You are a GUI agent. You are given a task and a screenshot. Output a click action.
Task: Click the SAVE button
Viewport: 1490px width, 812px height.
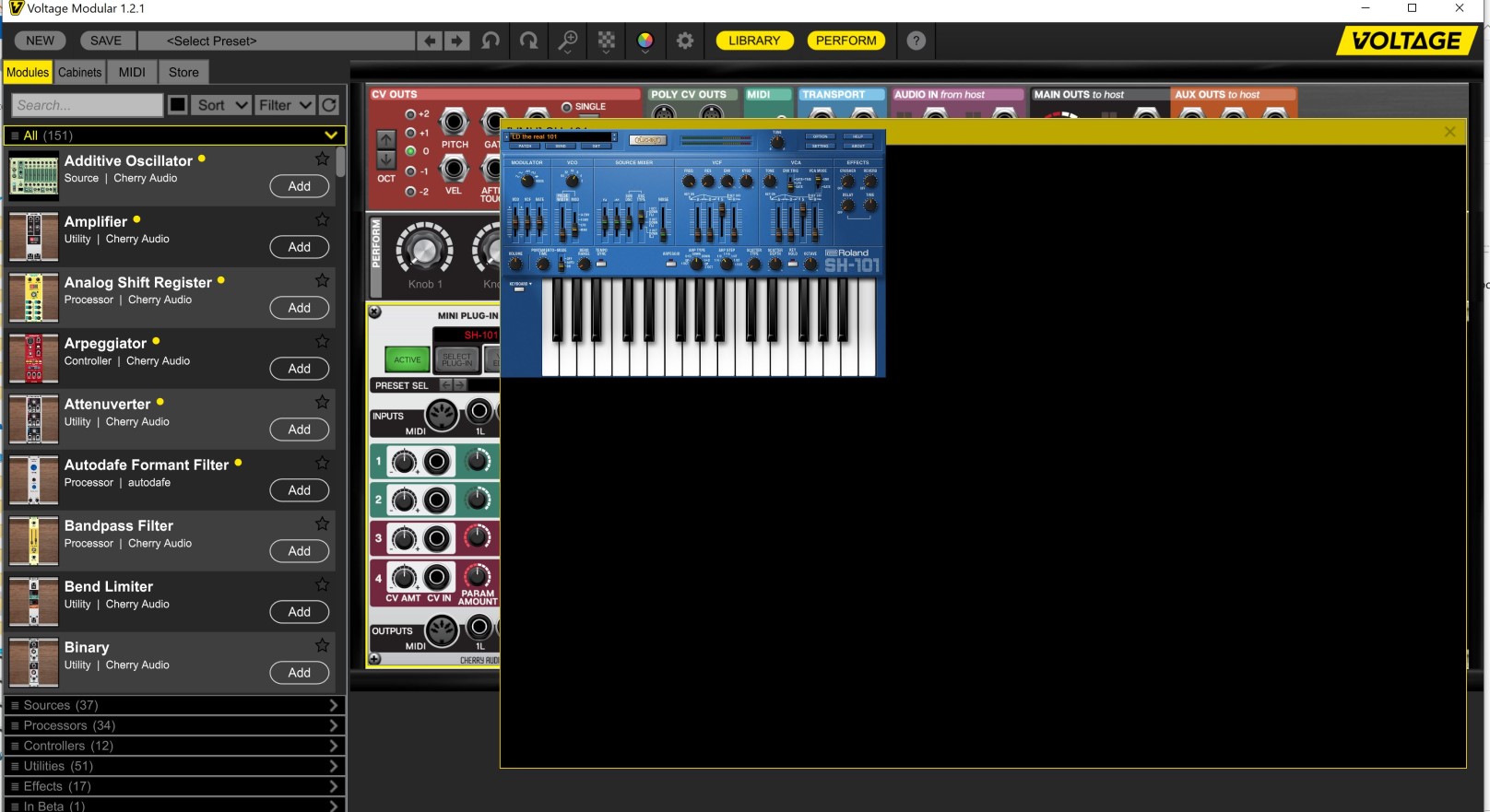click(x=106, y=41)
